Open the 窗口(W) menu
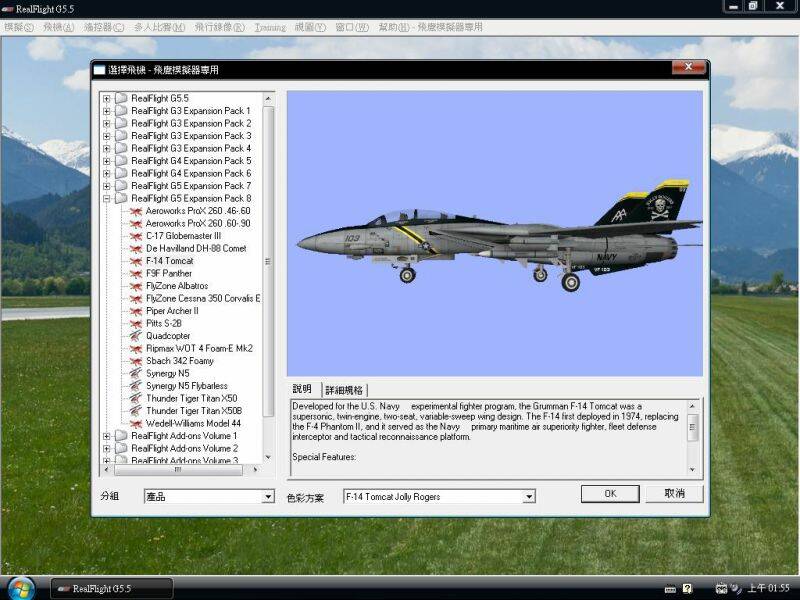The image size is (800, 600). (x=352, y=28)
